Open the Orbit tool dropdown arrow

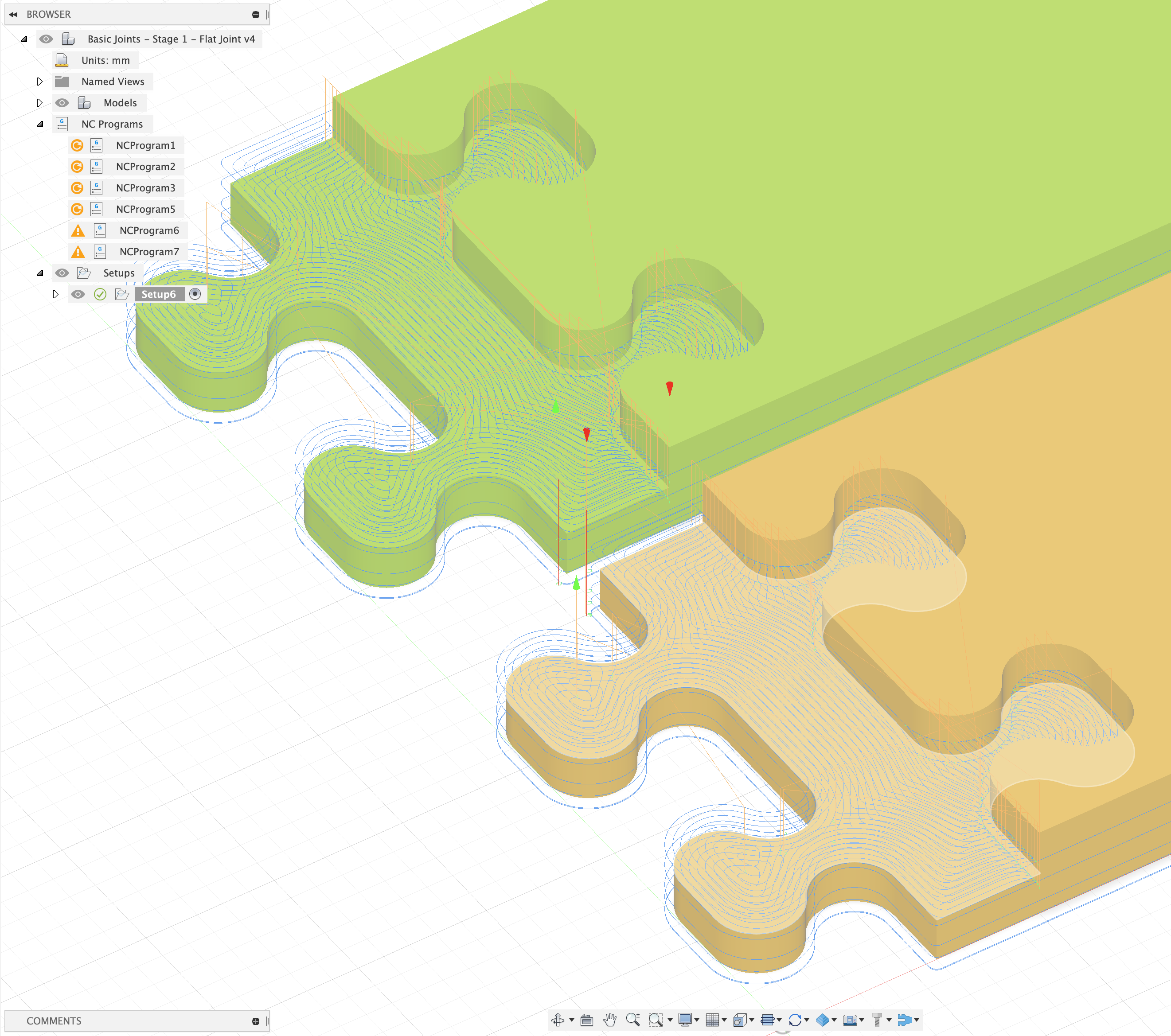572,1020
